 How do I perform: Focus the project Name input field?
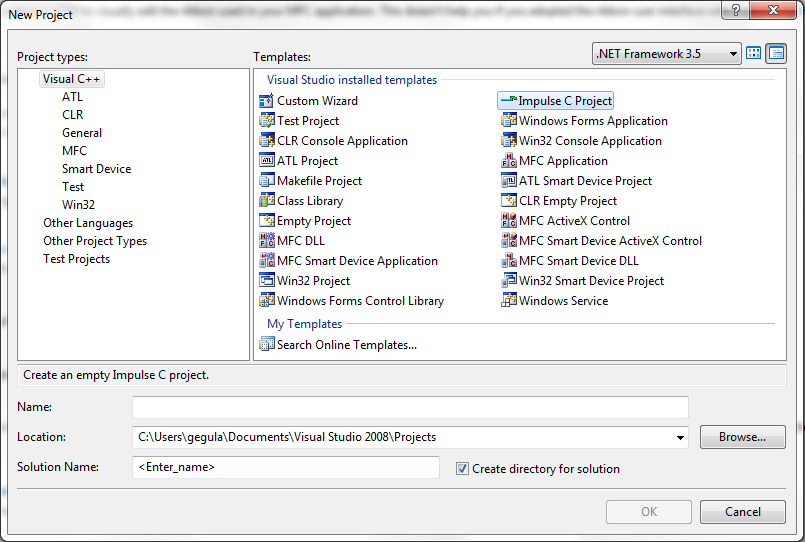point(410,408)
